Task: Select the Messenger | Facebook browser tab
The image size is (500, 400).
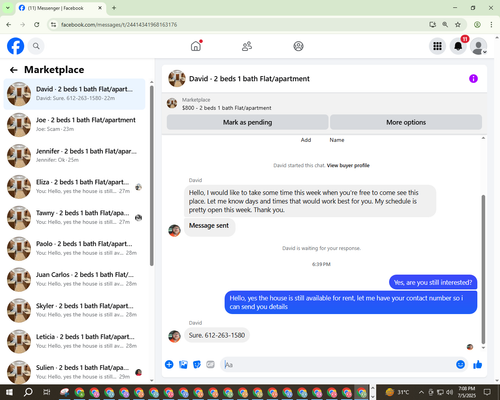Action: (x=60, y=8)
